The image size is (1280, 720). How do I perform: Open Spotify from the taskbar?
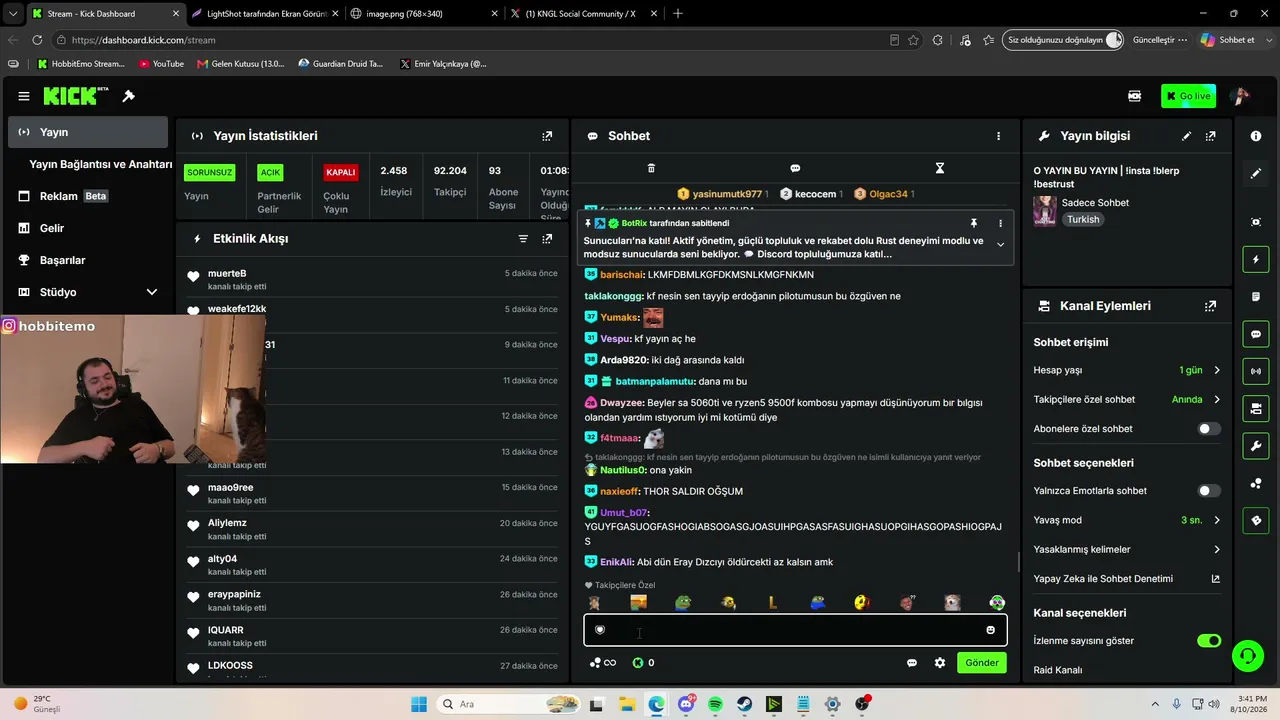click(x=715, y=704)
